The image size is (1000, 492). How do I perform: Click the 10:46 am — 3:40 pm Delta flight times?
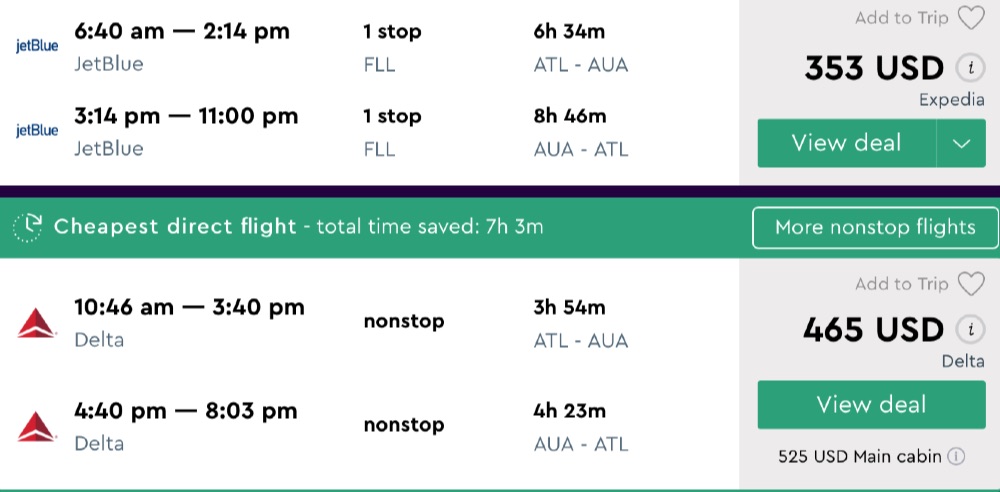click(189, 307)
